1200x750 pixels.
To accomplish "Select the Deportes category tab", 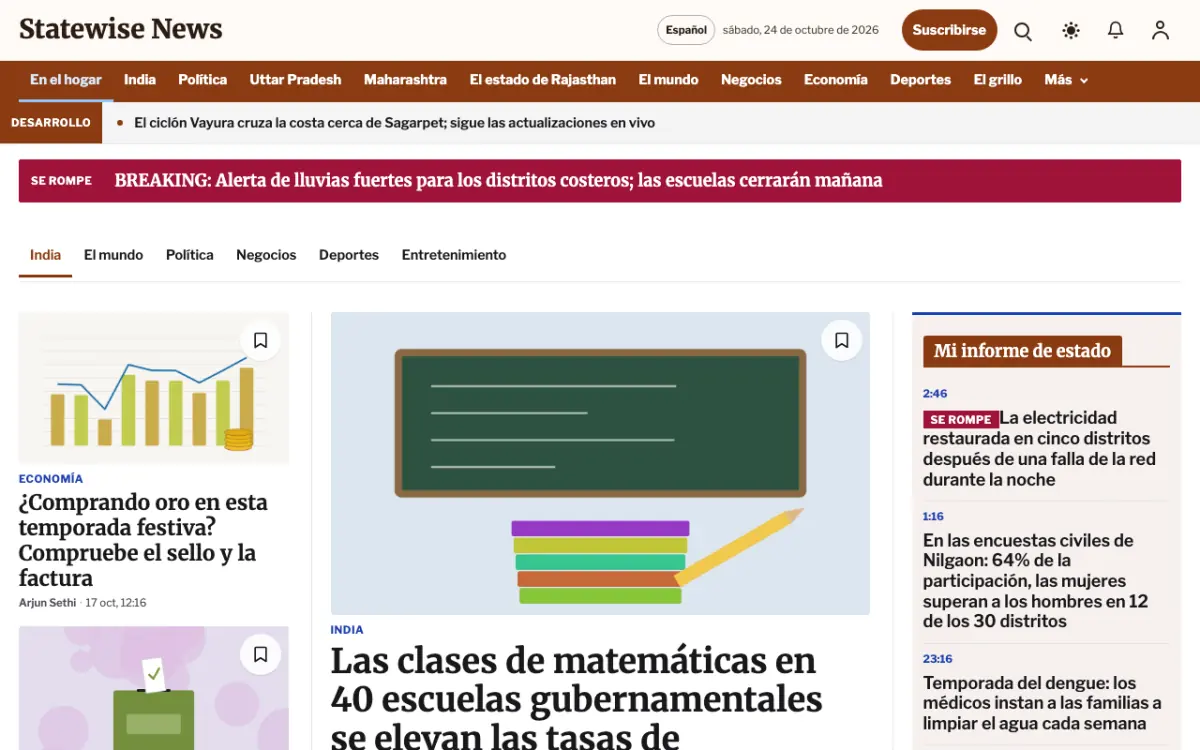I will (349, 255).
